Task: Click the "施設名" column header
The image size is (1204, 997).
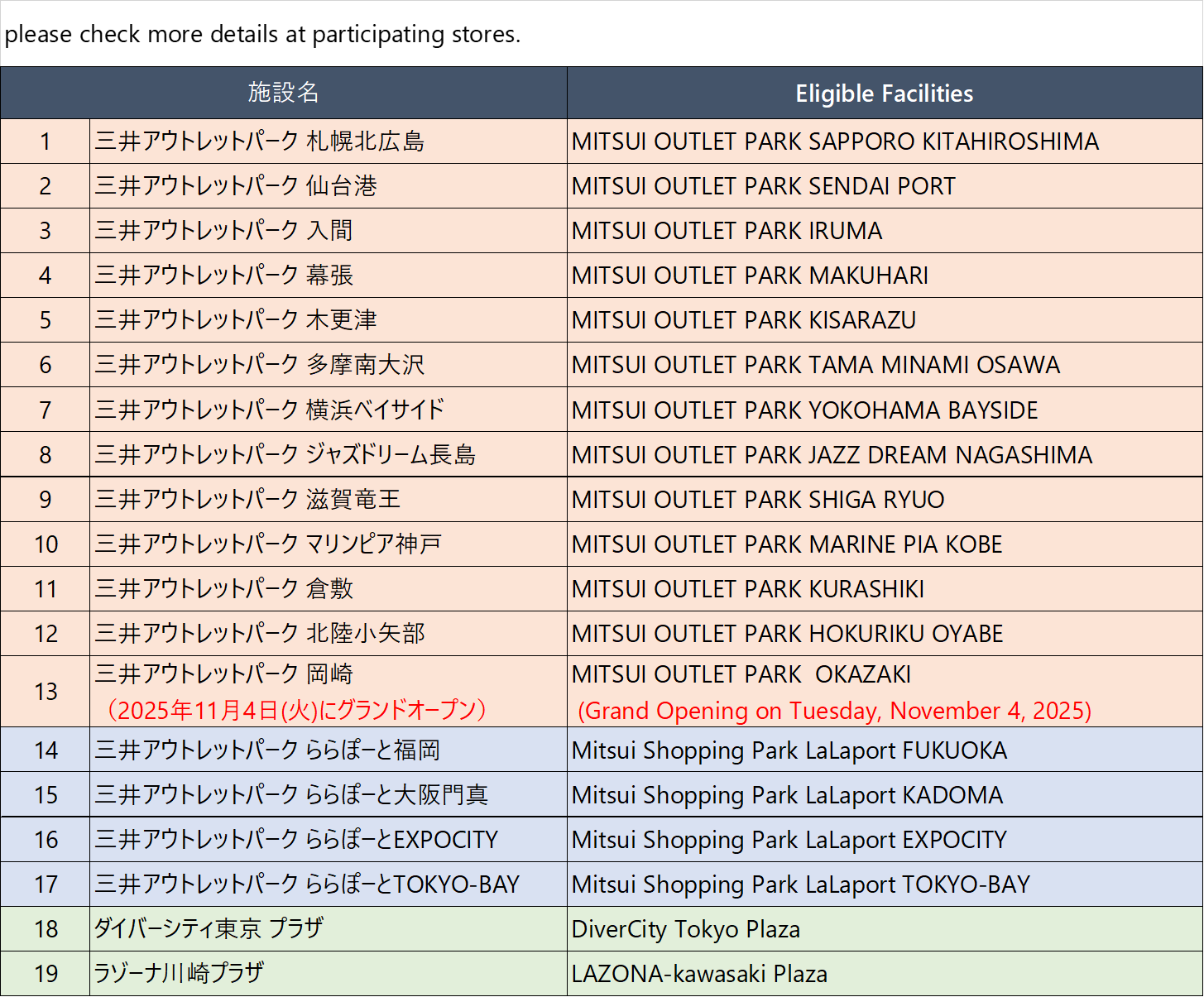Action: (284, 93)
